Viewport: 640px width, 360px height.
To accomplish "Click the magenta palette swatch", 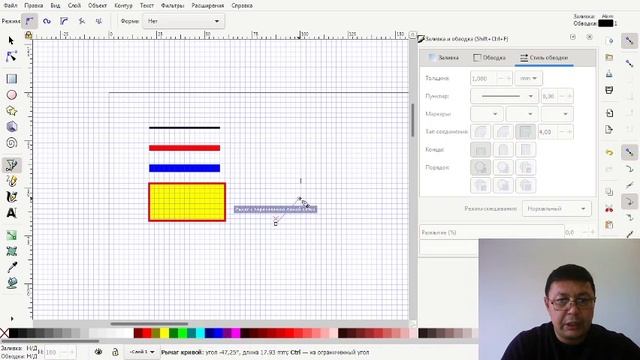I will point(236,333).
